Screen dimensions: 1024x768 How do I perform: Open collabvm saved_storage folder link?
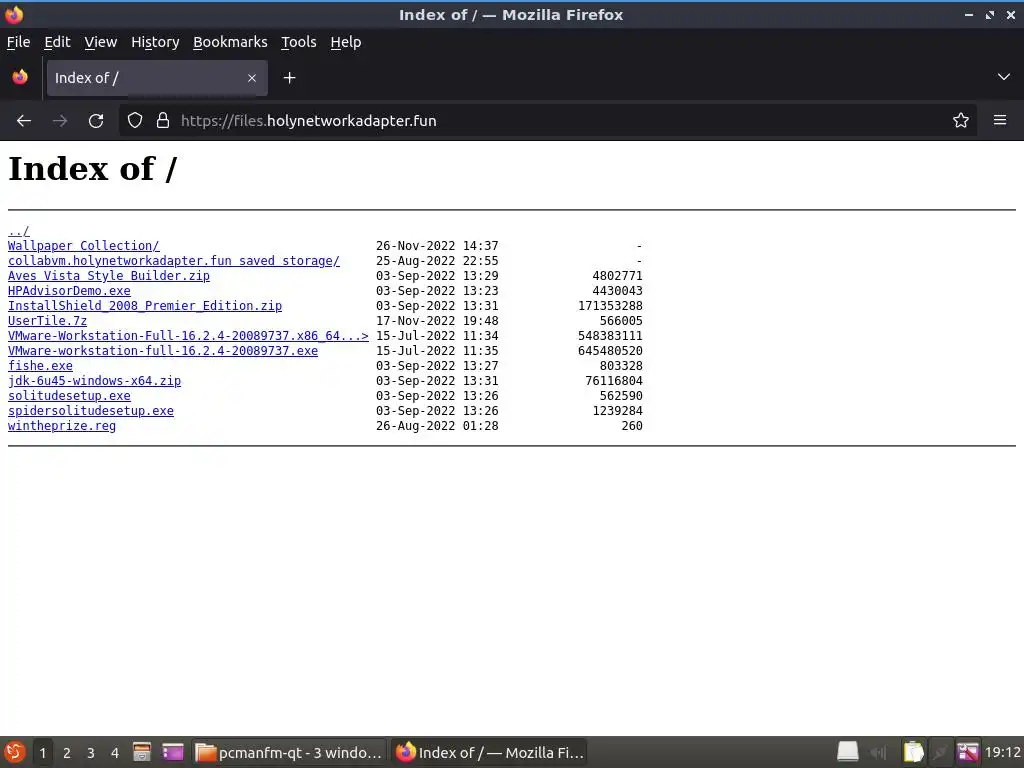pos(174,261)
